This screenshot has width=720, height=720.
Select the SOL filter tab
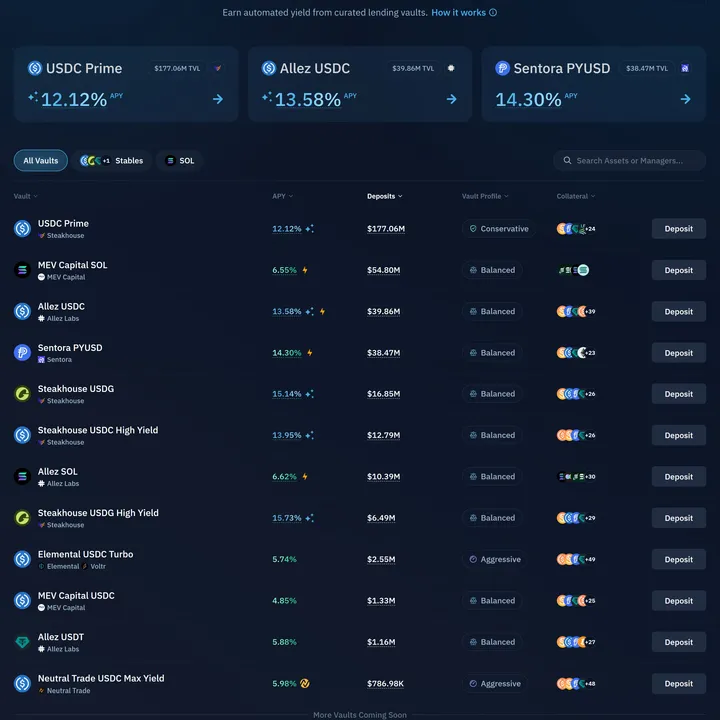pyautogui.click(x=180, y=161)
